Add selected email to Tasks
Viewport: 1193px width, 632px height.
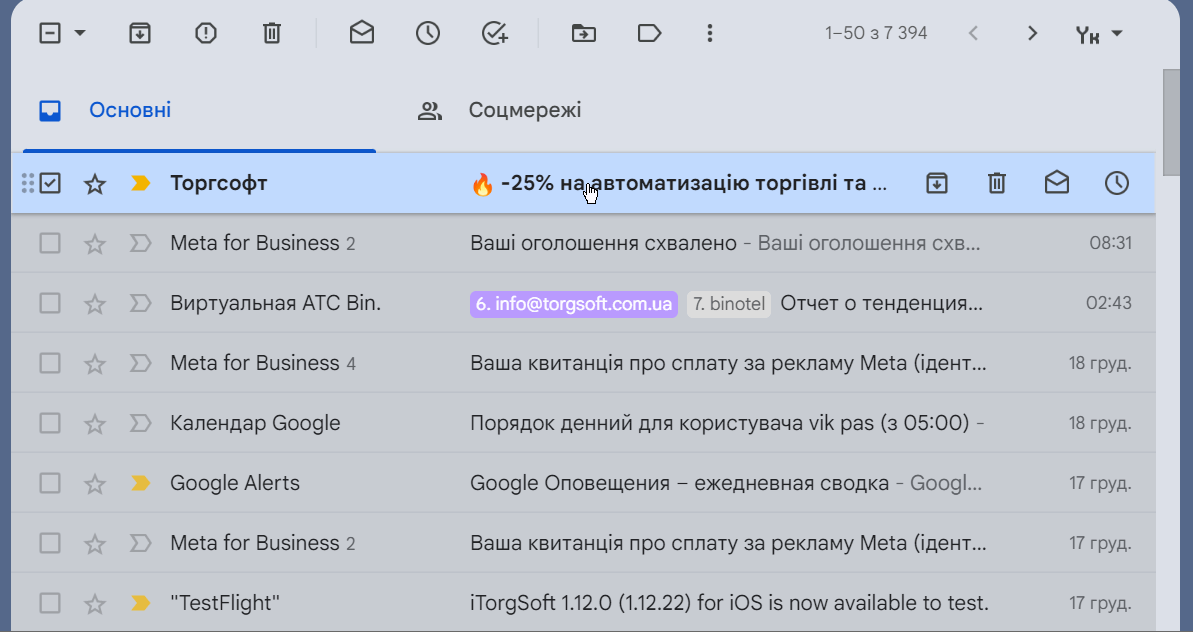493,33
